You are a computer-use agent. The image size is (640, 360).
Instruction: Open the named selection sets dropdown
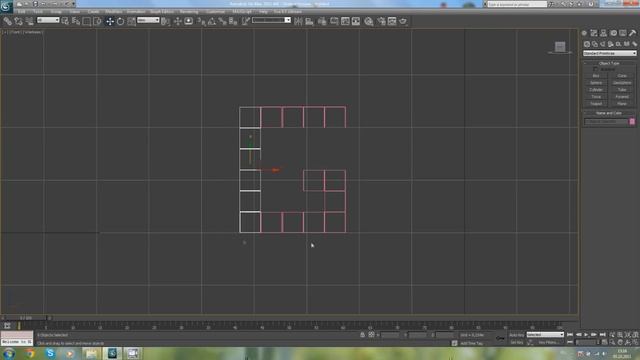coord(271,20)
